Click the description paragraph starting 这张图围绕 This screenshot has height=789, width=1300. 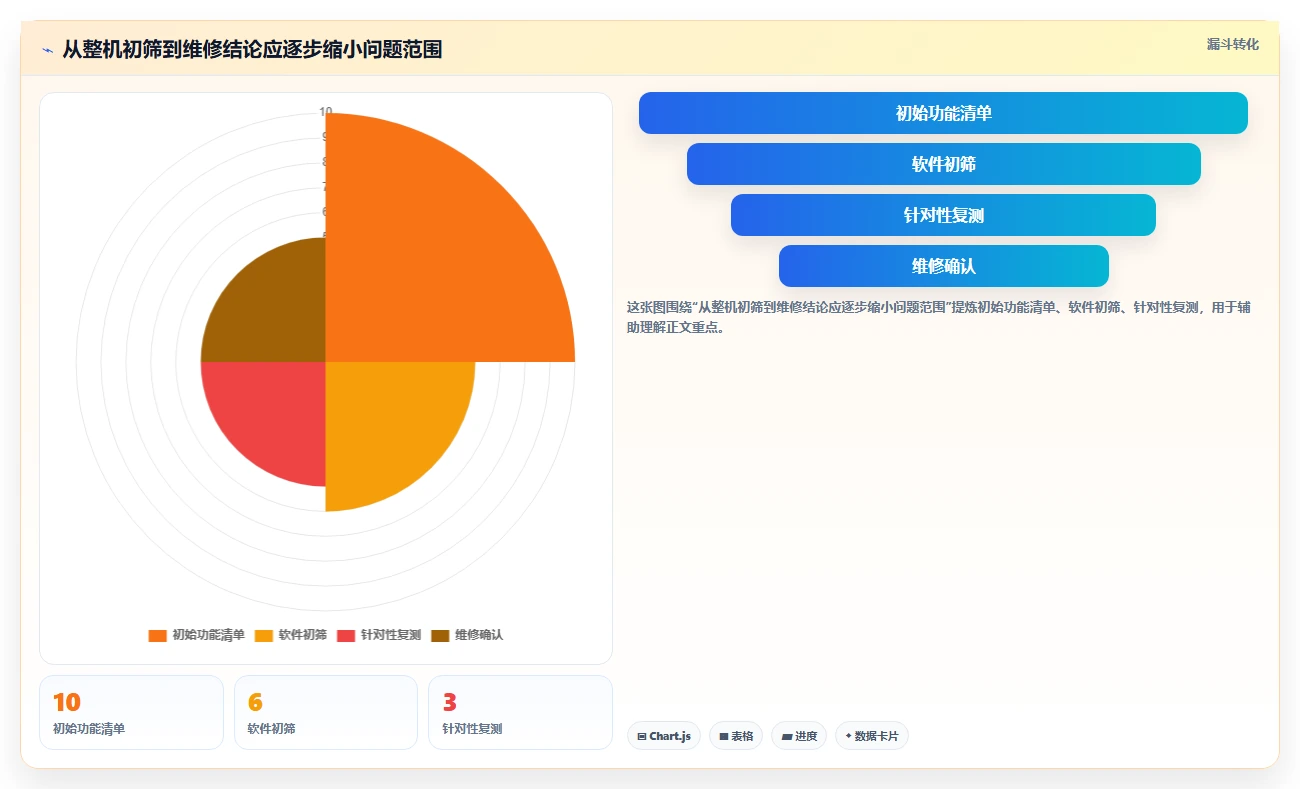click(938, 317)
